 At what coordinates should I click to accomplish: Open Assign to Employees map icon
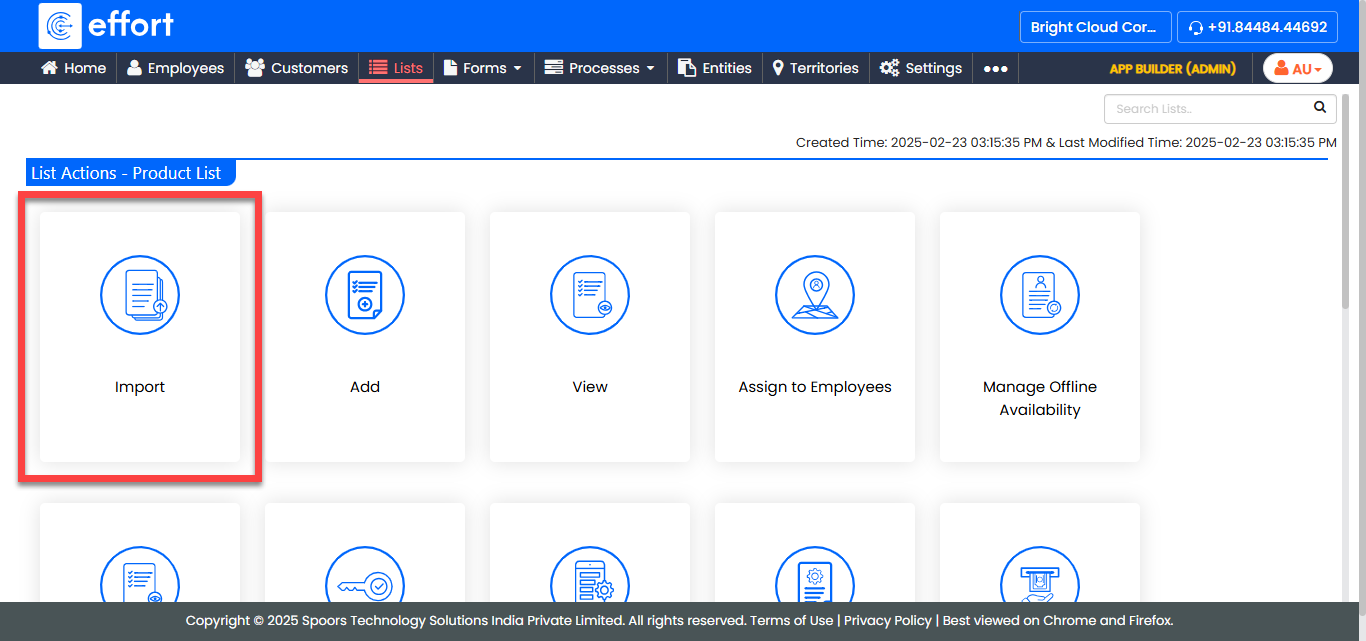[x=815, y=295]
